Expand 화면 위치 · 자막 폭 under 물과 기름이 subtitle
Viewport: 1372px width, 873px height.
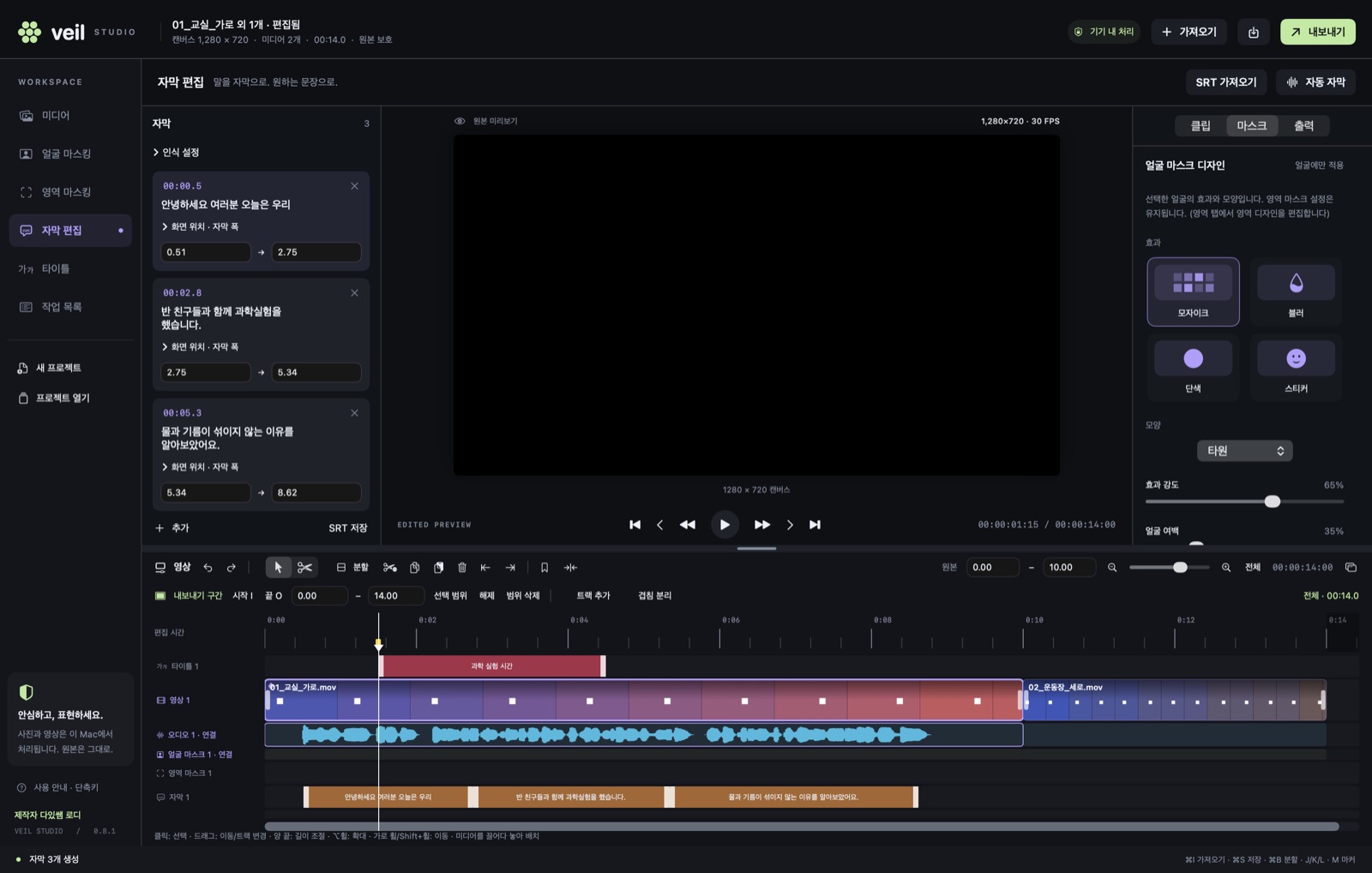pos(201,467)
